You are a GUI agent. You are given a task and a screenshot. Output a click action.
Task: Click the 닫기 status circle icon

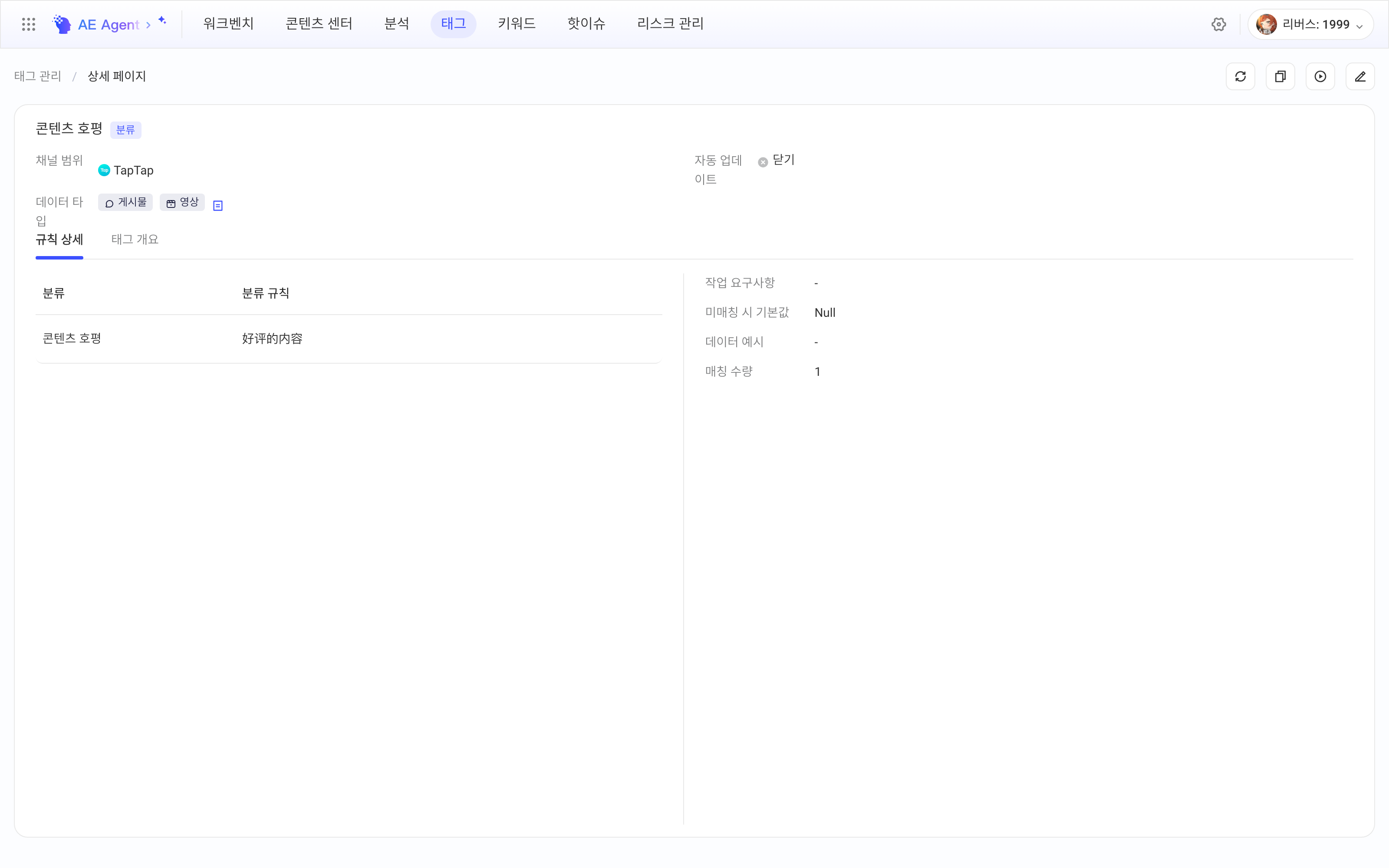pos(763,162)
